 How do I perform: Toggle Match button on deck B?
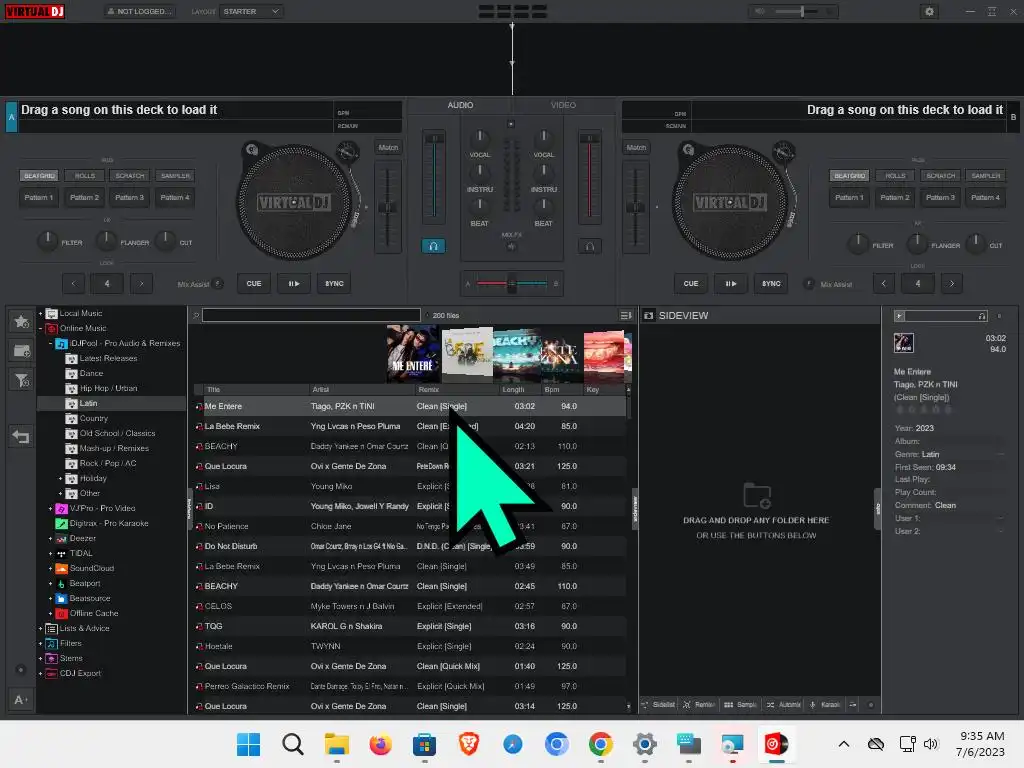click(636, 148)
